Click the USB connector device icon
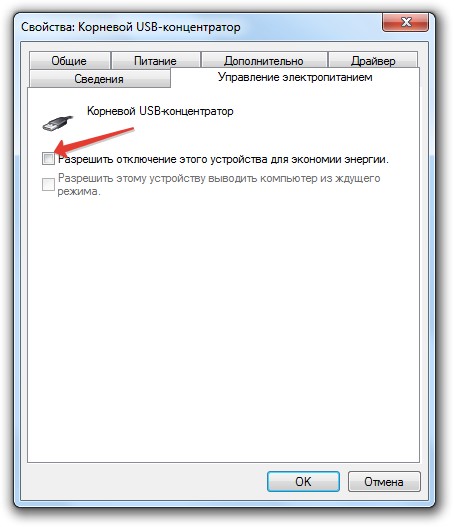This screenshot has width=454, height=527. 58,123
